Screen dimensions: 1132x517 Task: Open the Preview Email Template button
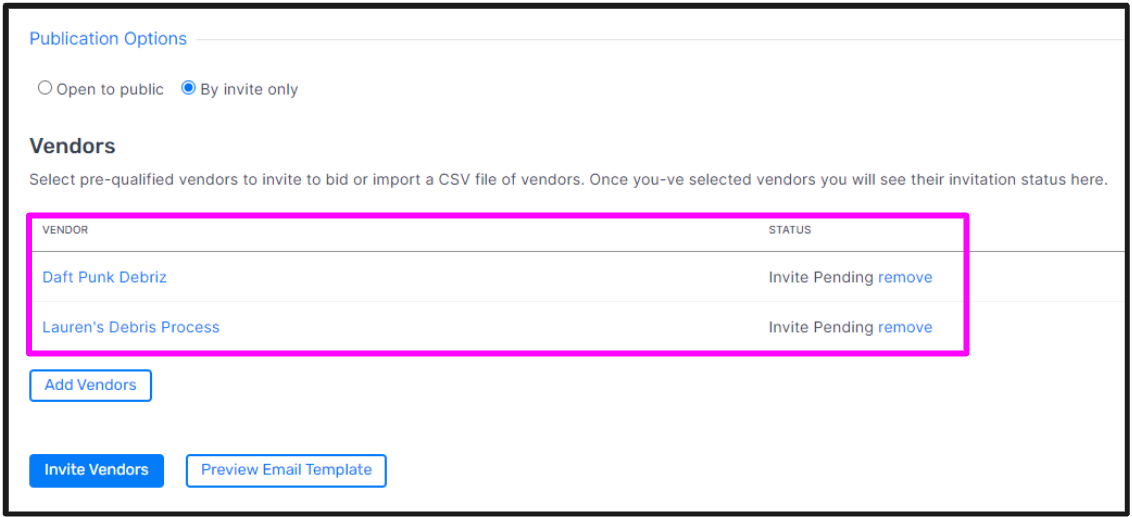click(286, 470)
